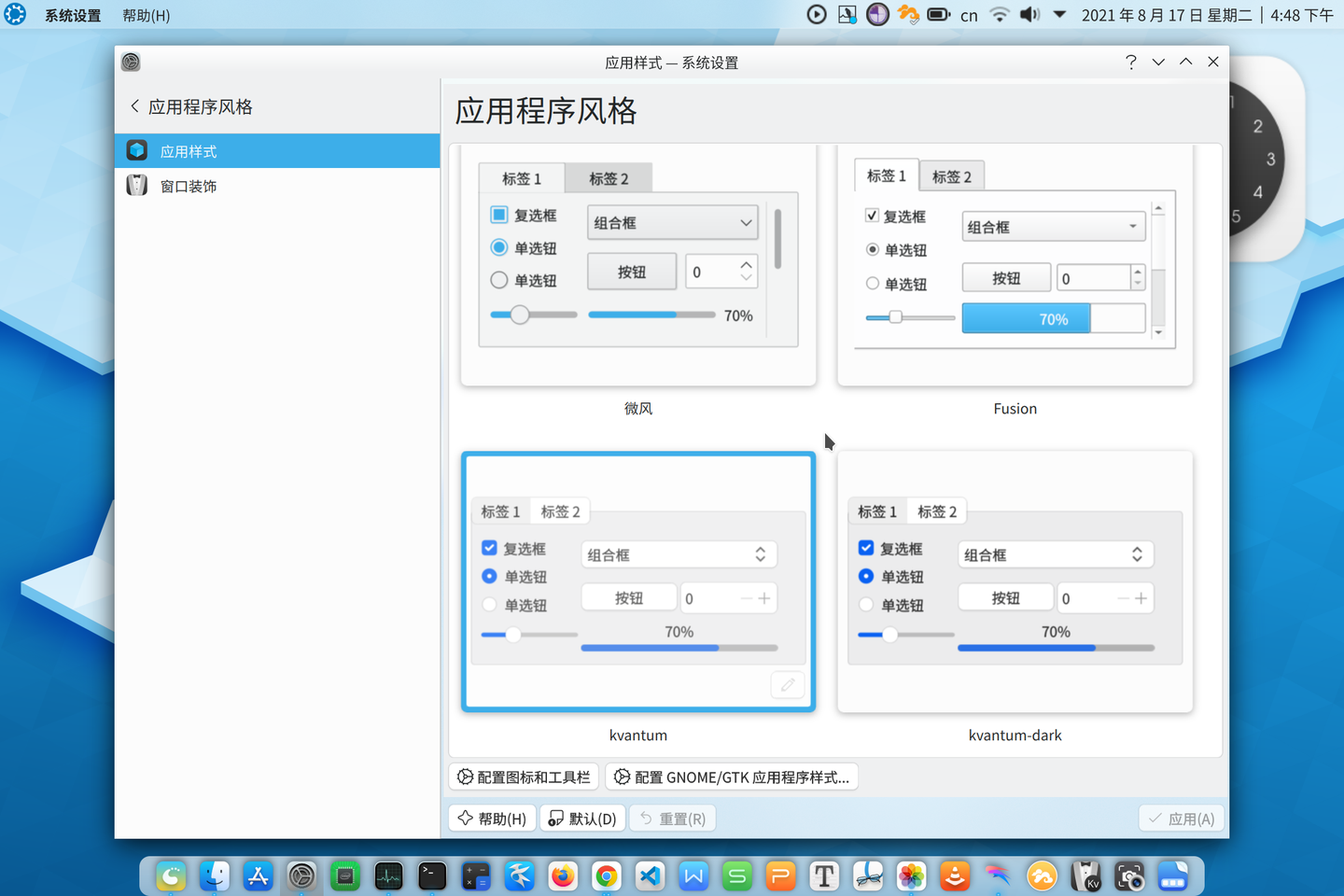
Task: Launch the system activity monitor dock icon
Action: pyautogui.click(x=388, y=875)
